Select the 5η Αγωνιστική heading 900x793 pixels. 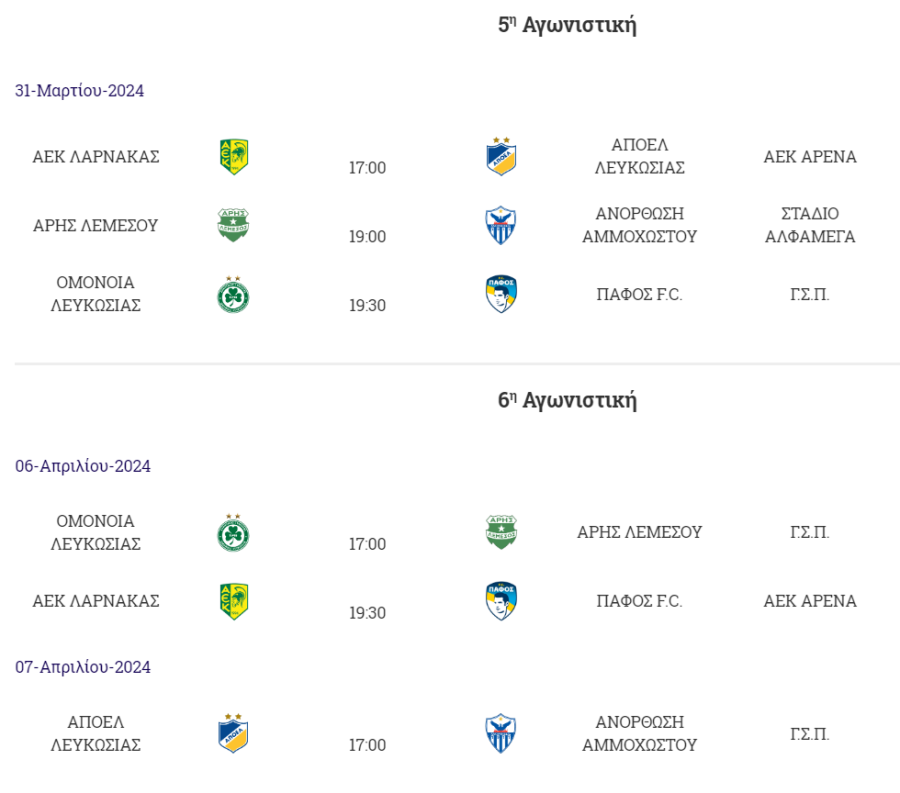pos(567,25)
